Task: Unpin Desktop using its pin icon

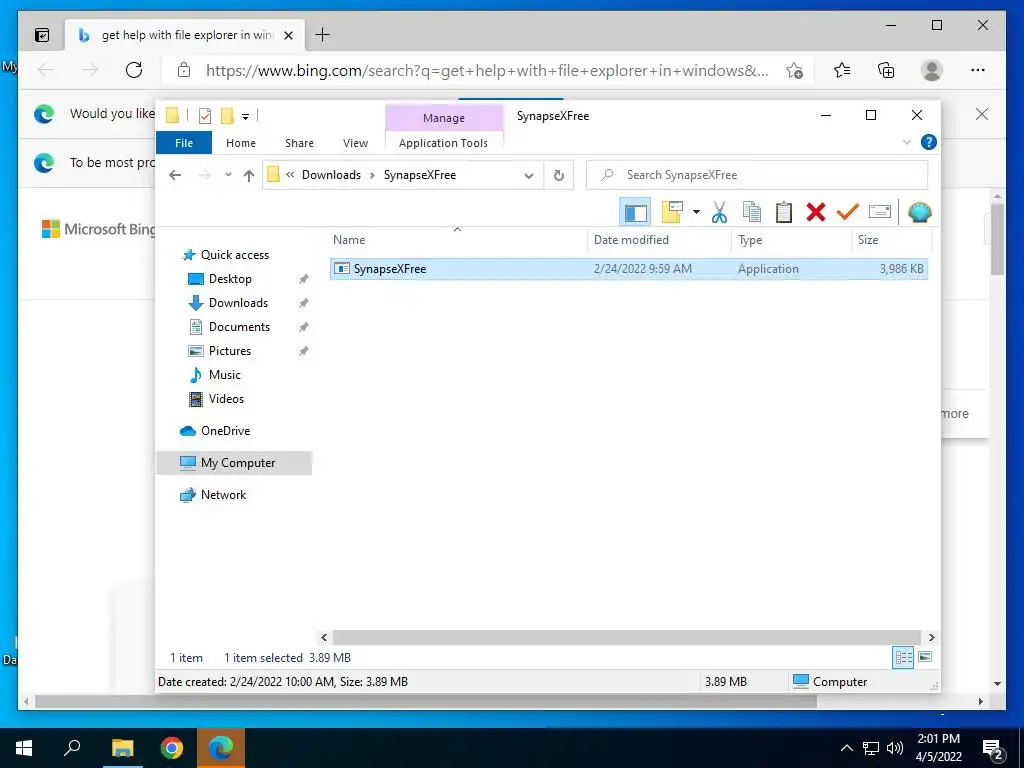Action: (304, 280)
